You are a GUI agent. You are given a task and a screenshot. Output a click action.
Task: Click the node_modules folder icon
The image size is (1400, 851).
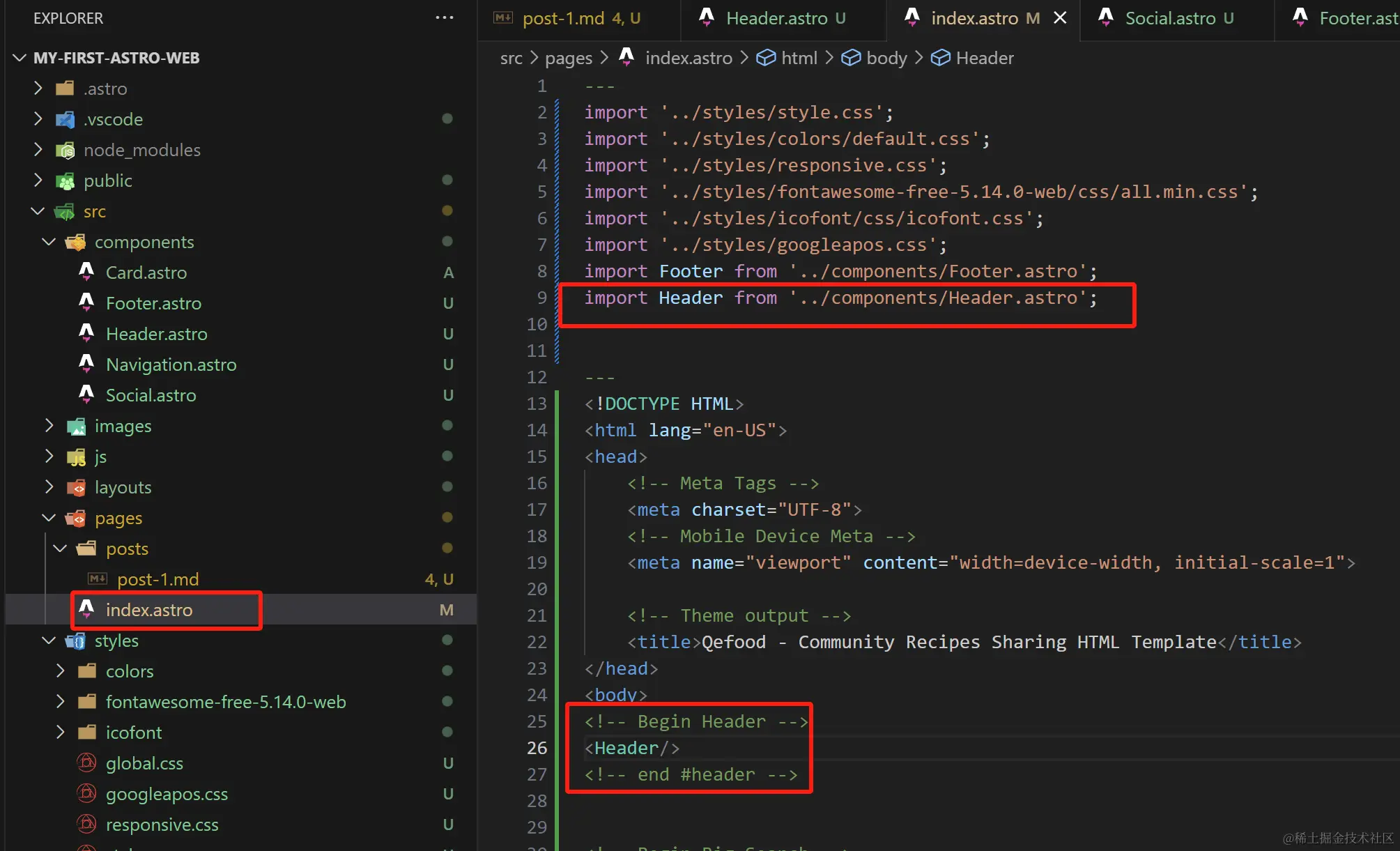pyautogui.click(x=65, y=150)
